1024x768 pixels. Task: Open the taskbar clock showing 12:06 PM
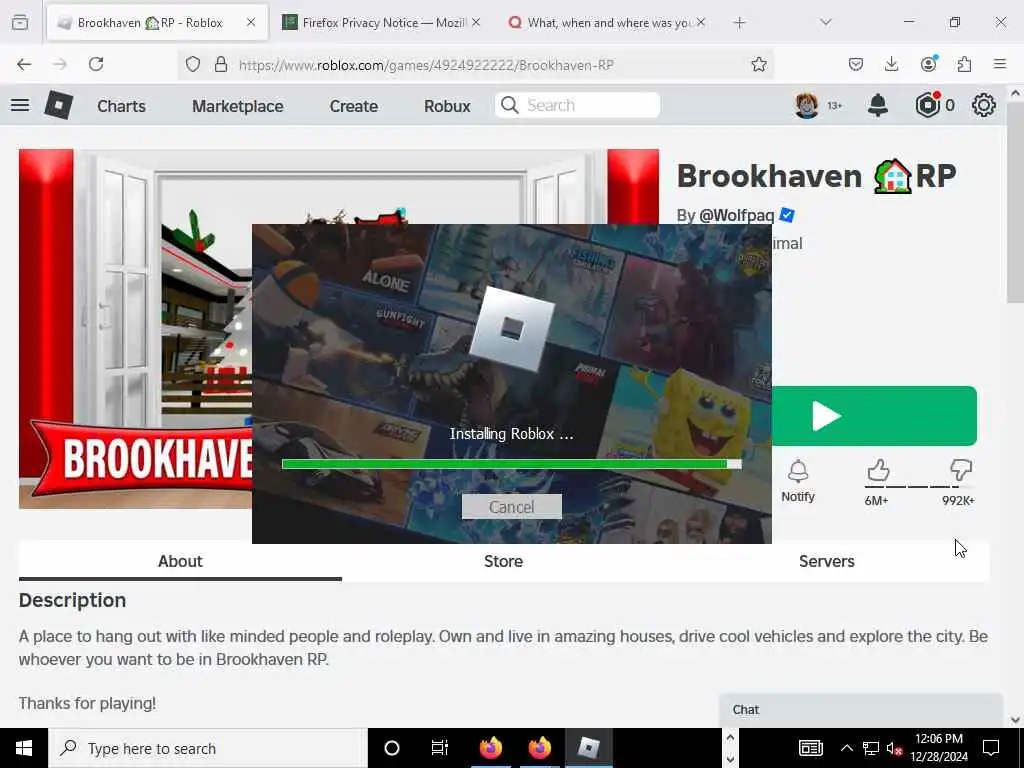tap(939, 748)
